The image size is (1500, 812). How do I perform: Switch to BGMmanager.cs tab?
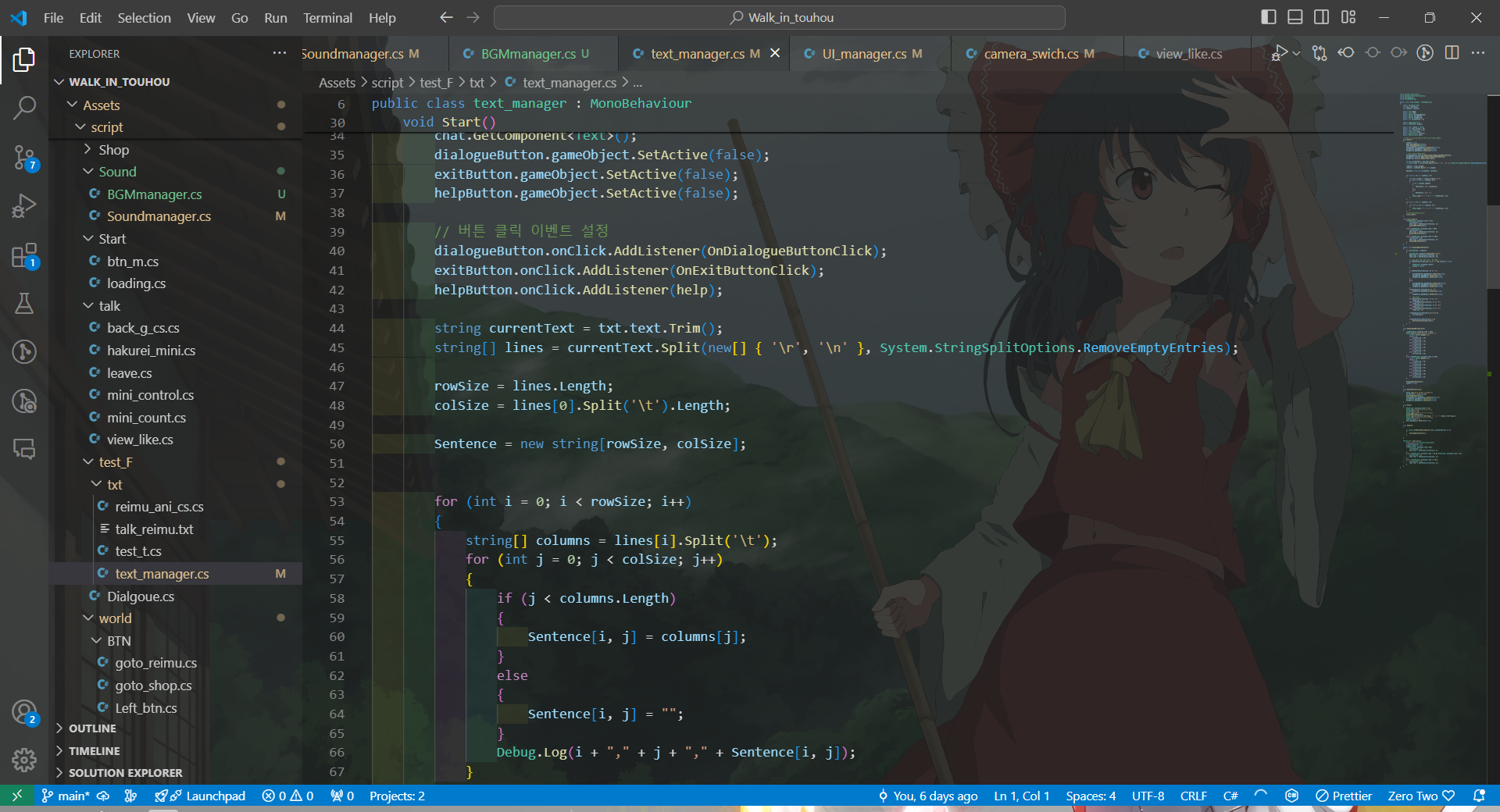533,54
